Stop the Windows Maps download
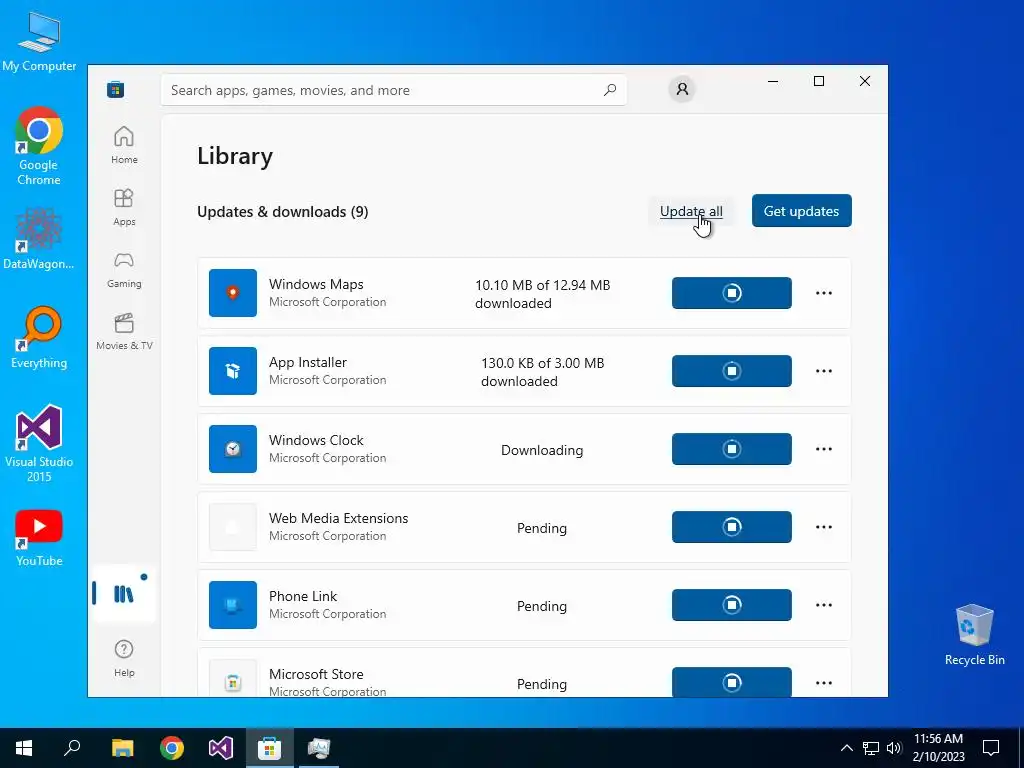This screenshot has height=768, width=1024. (731, 293)
